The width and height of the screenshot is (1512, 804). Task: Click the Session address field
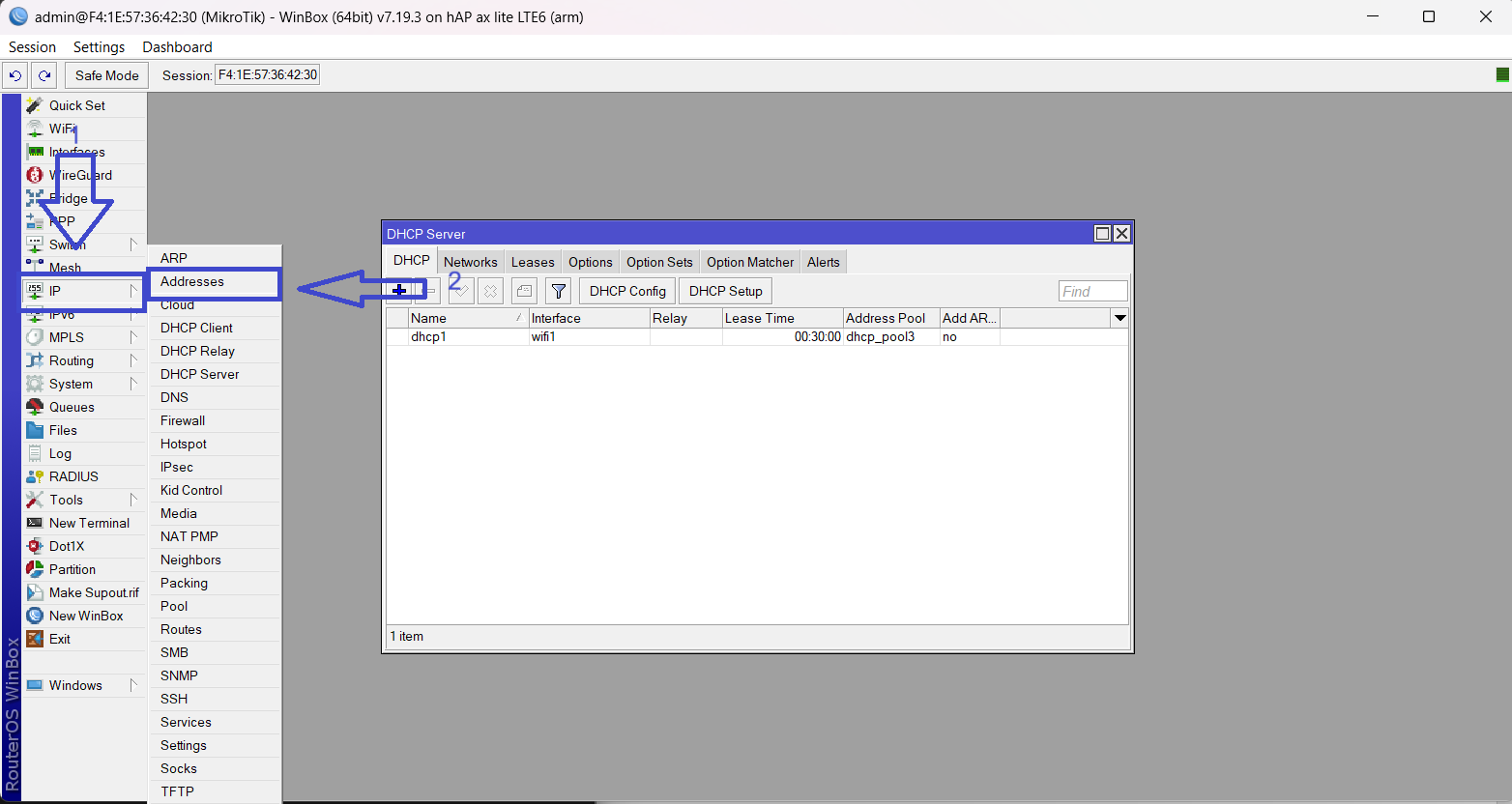click(267, 75)
